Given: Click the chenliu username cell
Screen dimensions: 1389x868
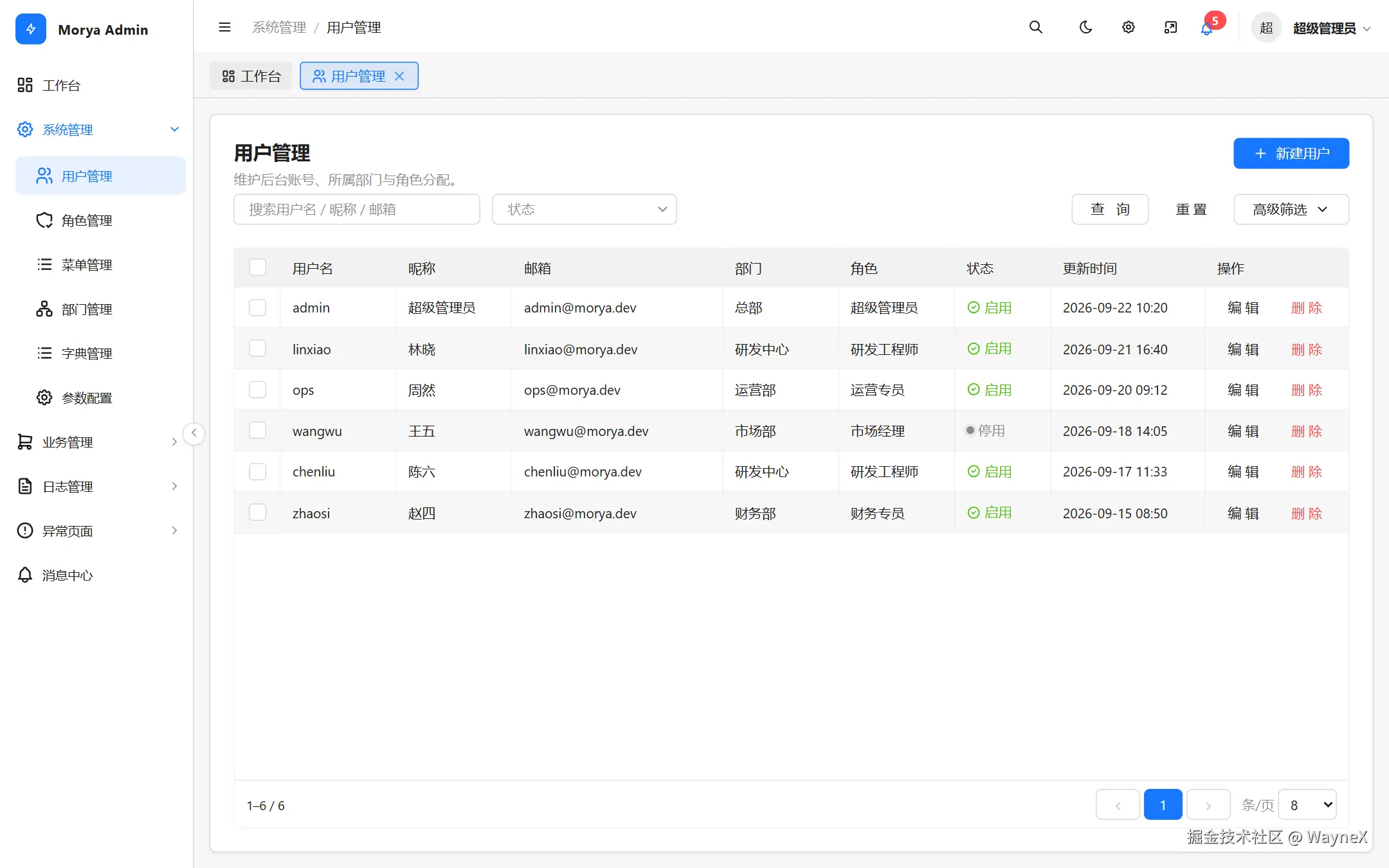Looking at the screenshot, I should point(314,472).
